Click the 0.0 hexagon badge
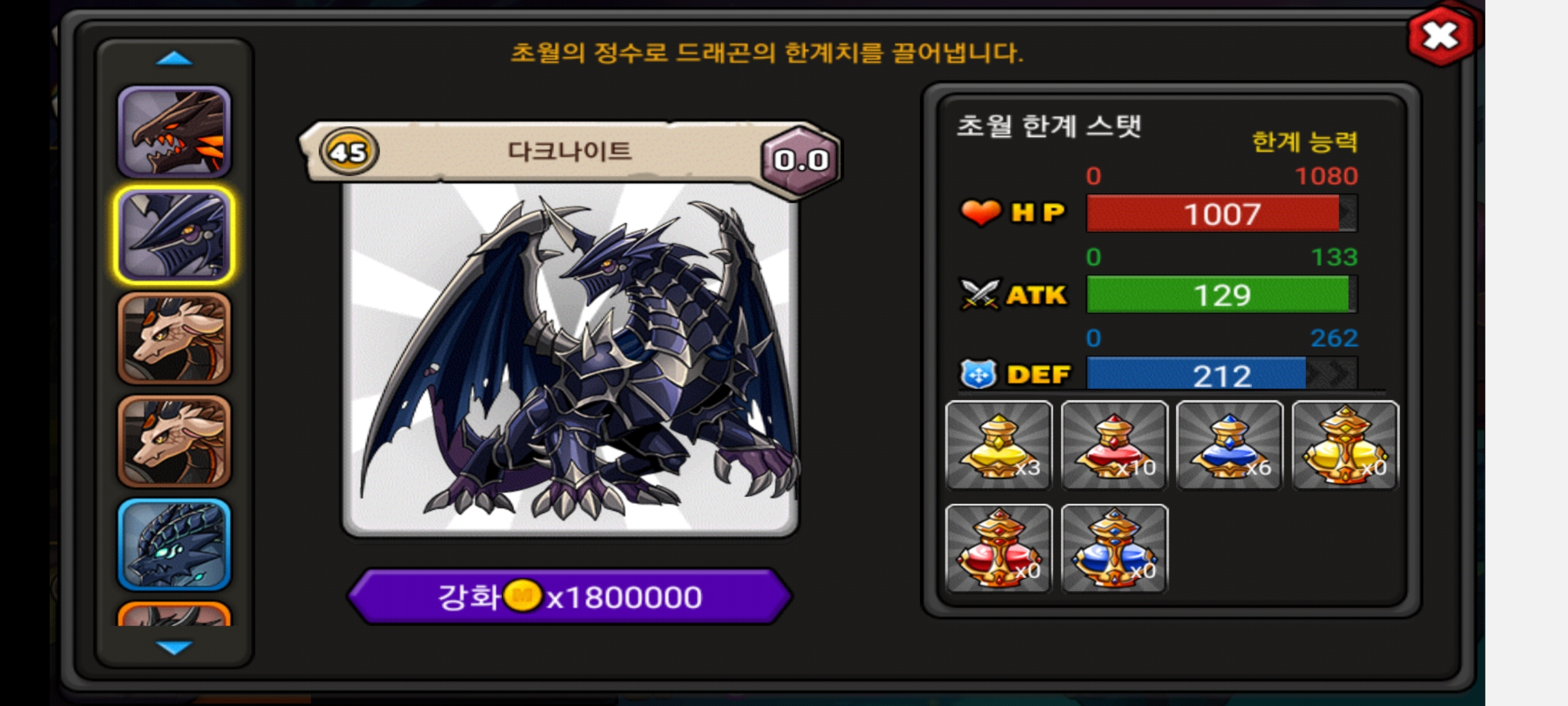This screenshot has height=706, width=1568. pos(801,160)
